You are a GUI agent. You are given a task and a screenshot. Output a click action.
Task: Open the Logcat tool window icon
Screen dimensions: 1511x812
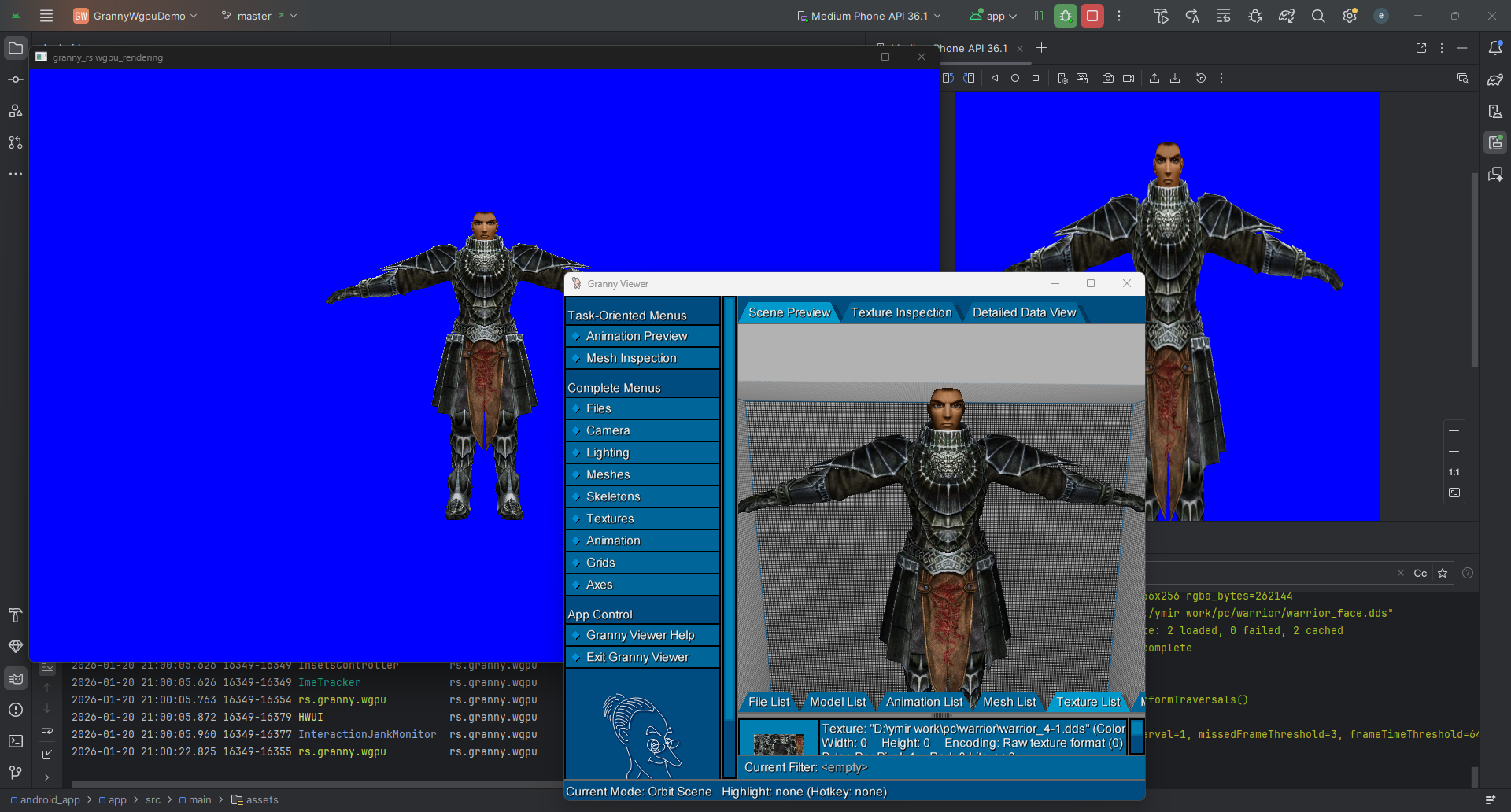[16, 678]
